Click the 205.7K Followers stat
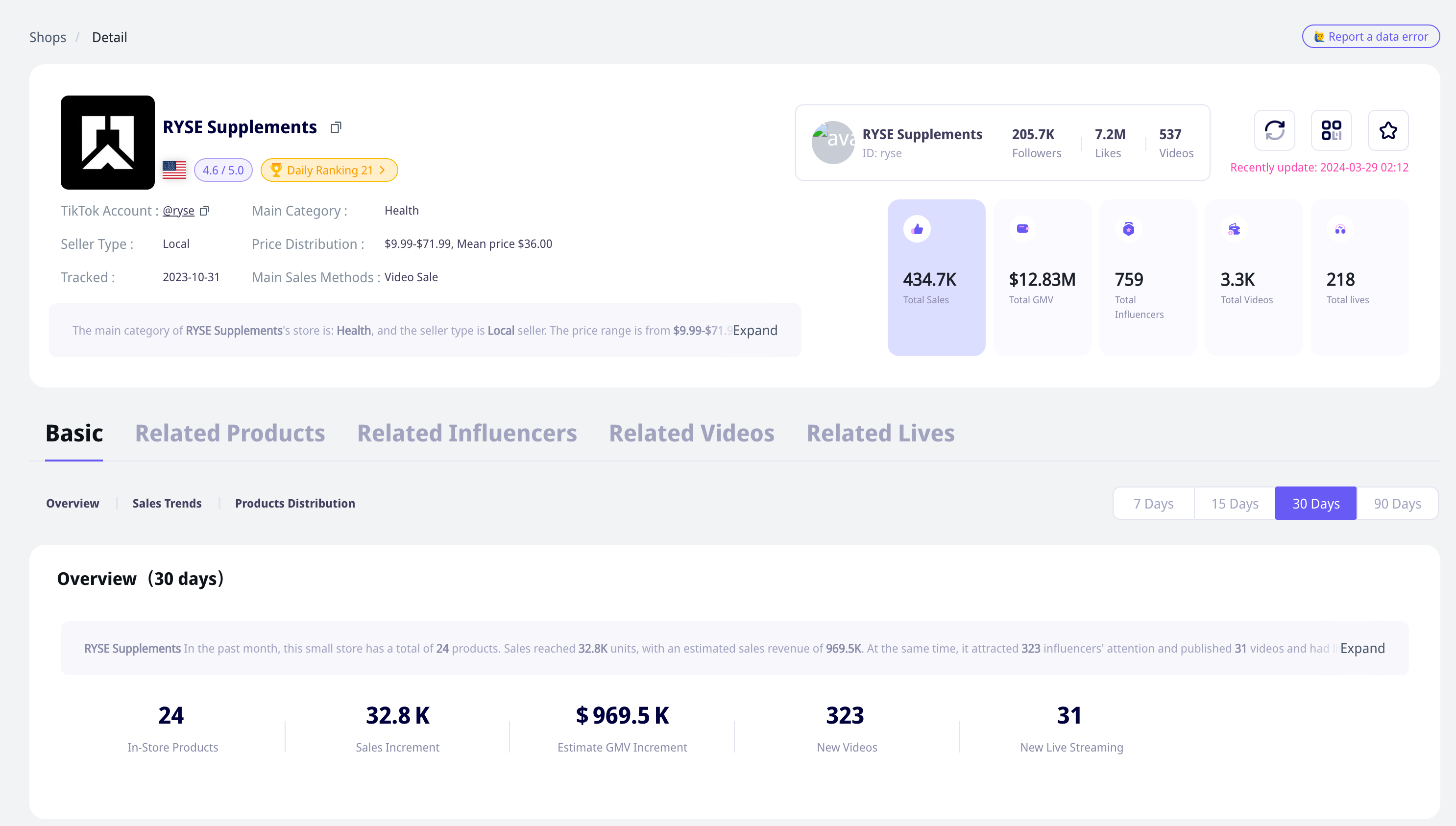 [1036, 143]
